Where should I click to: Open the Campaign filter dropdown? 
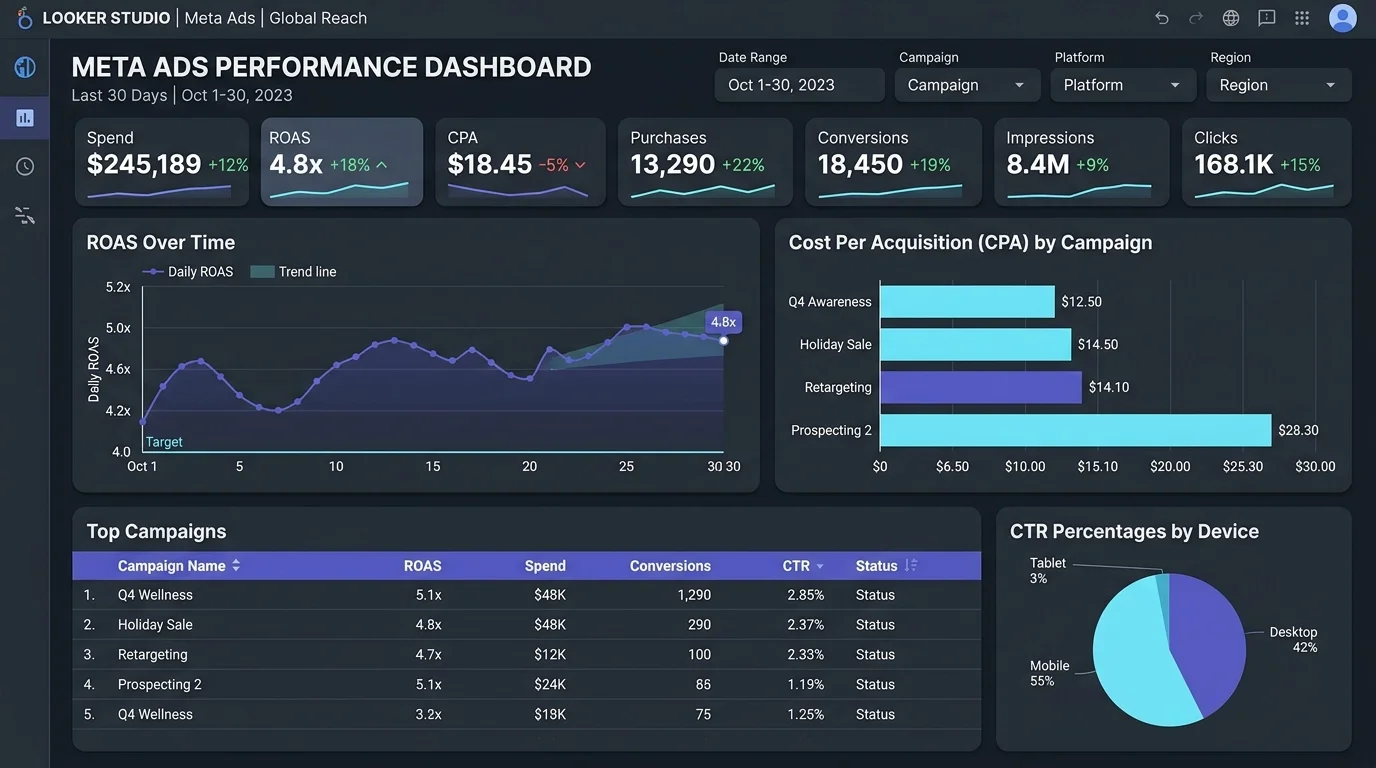[x=967, y=85]
